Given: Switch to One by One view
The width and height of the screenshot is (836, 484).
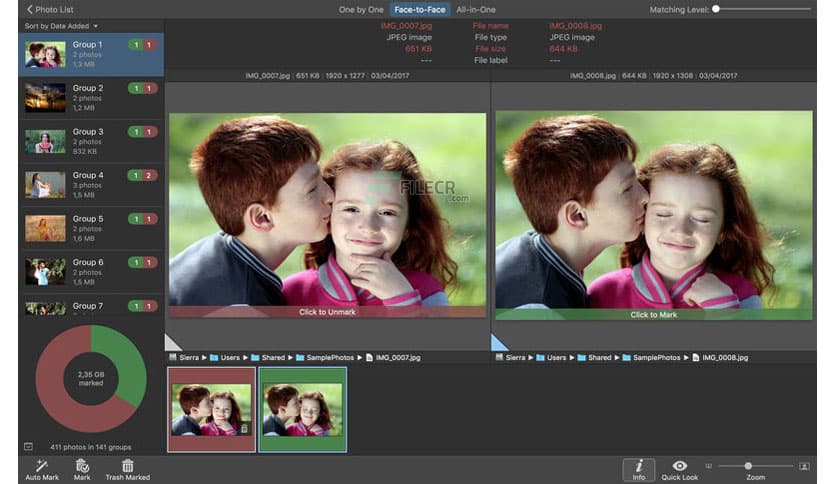Looking at the screenshot, I should [361, 10].
